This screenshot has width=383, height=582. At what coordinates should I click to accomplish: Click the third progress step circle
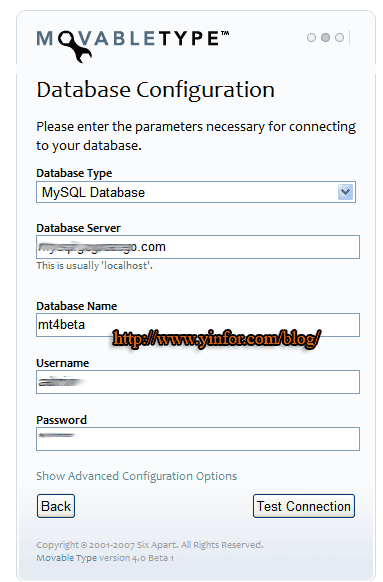click(x=339, y=37)
